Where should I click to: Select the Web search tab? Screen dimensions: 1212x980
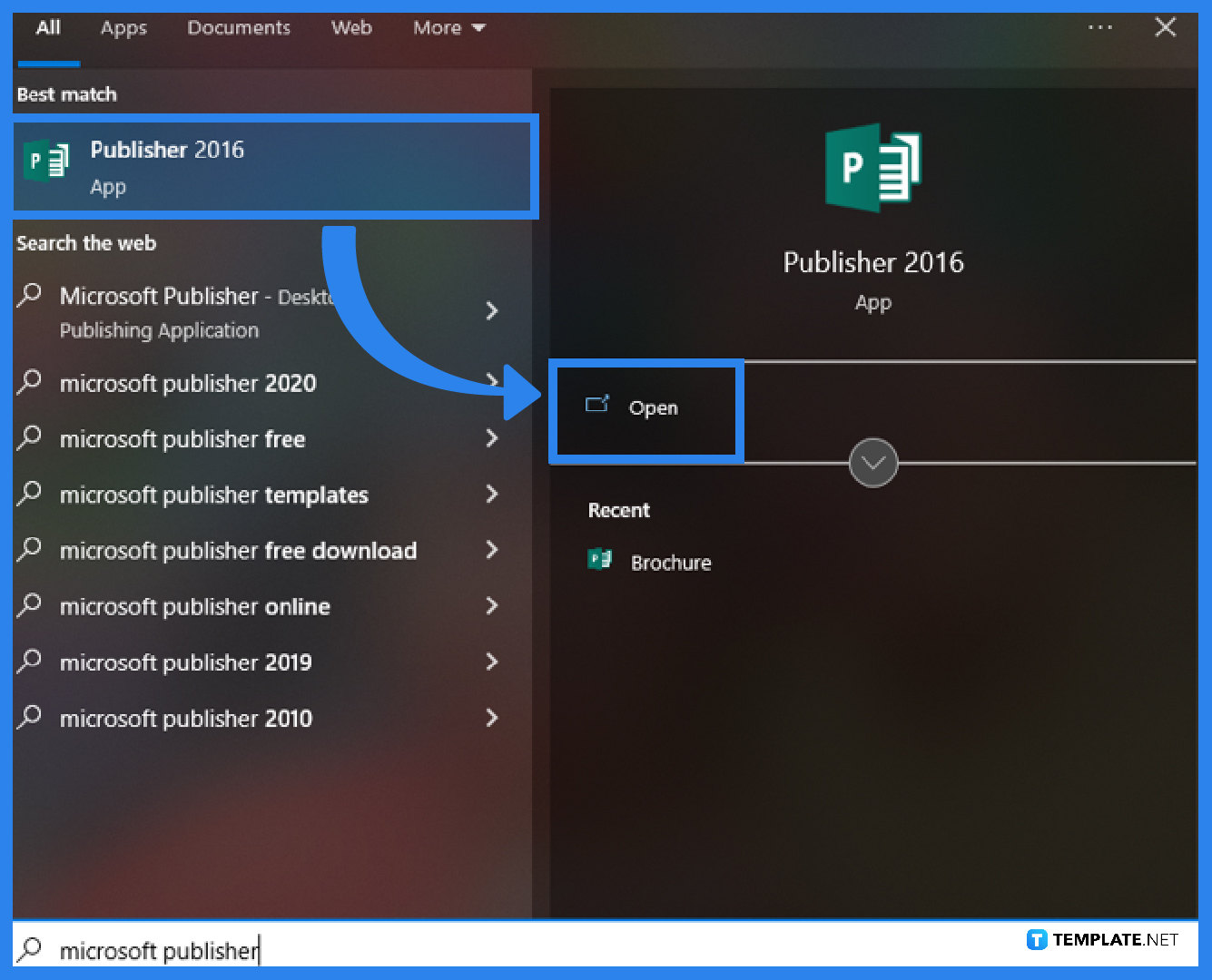point(351,27)
